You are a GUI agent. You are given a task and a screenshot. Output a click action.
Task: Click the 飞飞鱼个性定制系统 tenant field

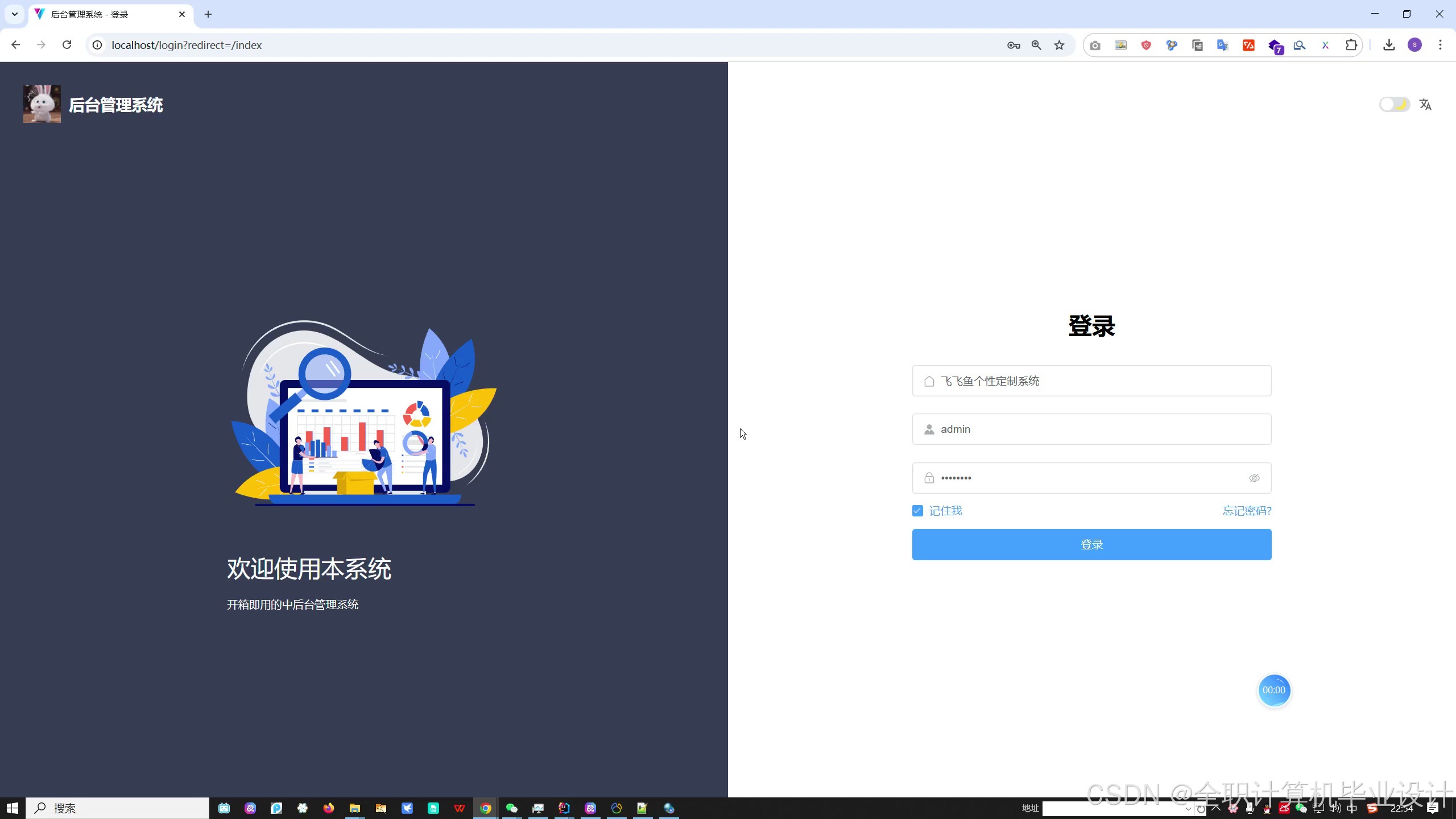(x=1091, y=381)
